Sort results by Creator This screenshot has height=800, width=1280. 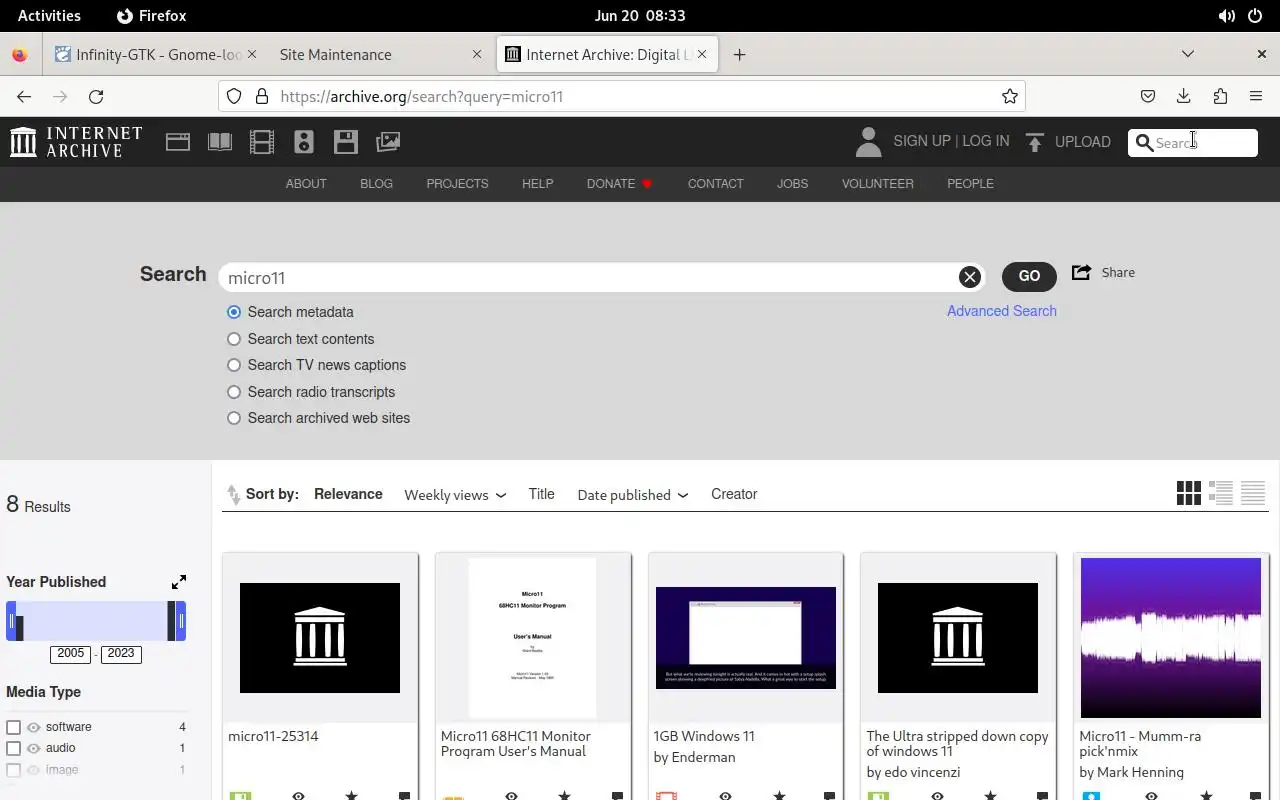click(x=734, y=494)
